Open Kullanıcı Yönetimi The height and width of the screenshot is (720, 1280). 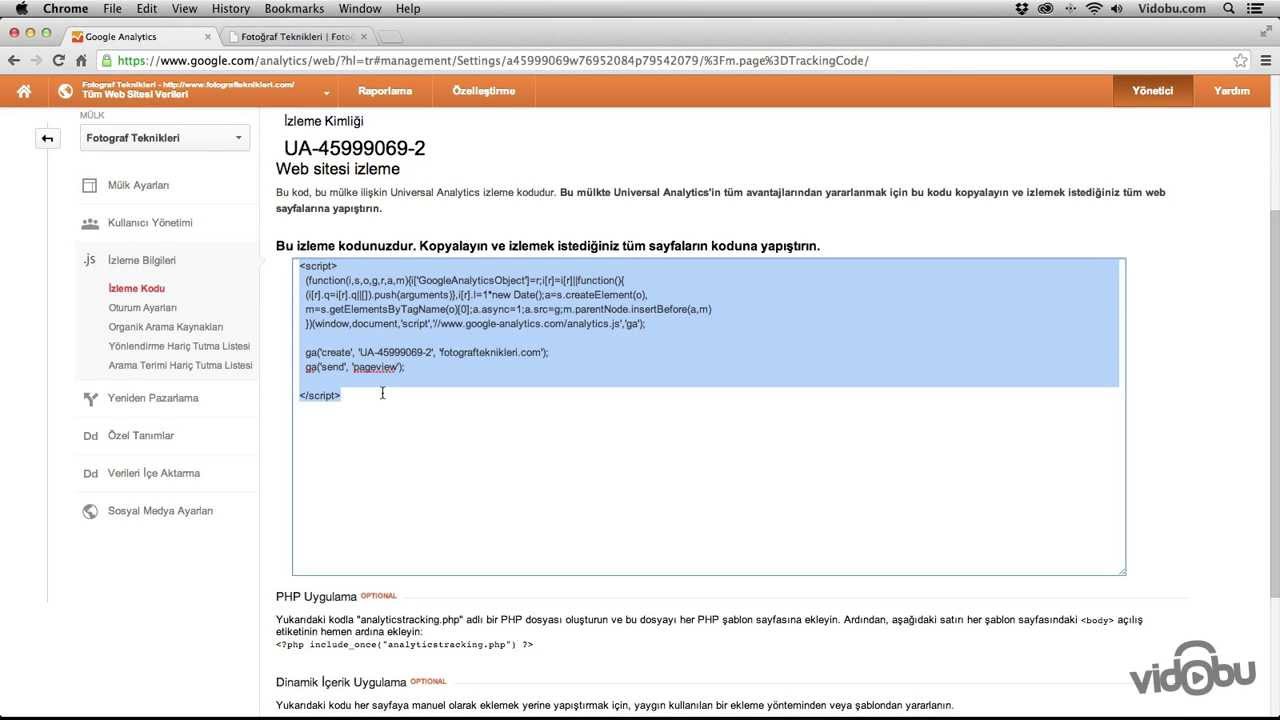point(150,223)
